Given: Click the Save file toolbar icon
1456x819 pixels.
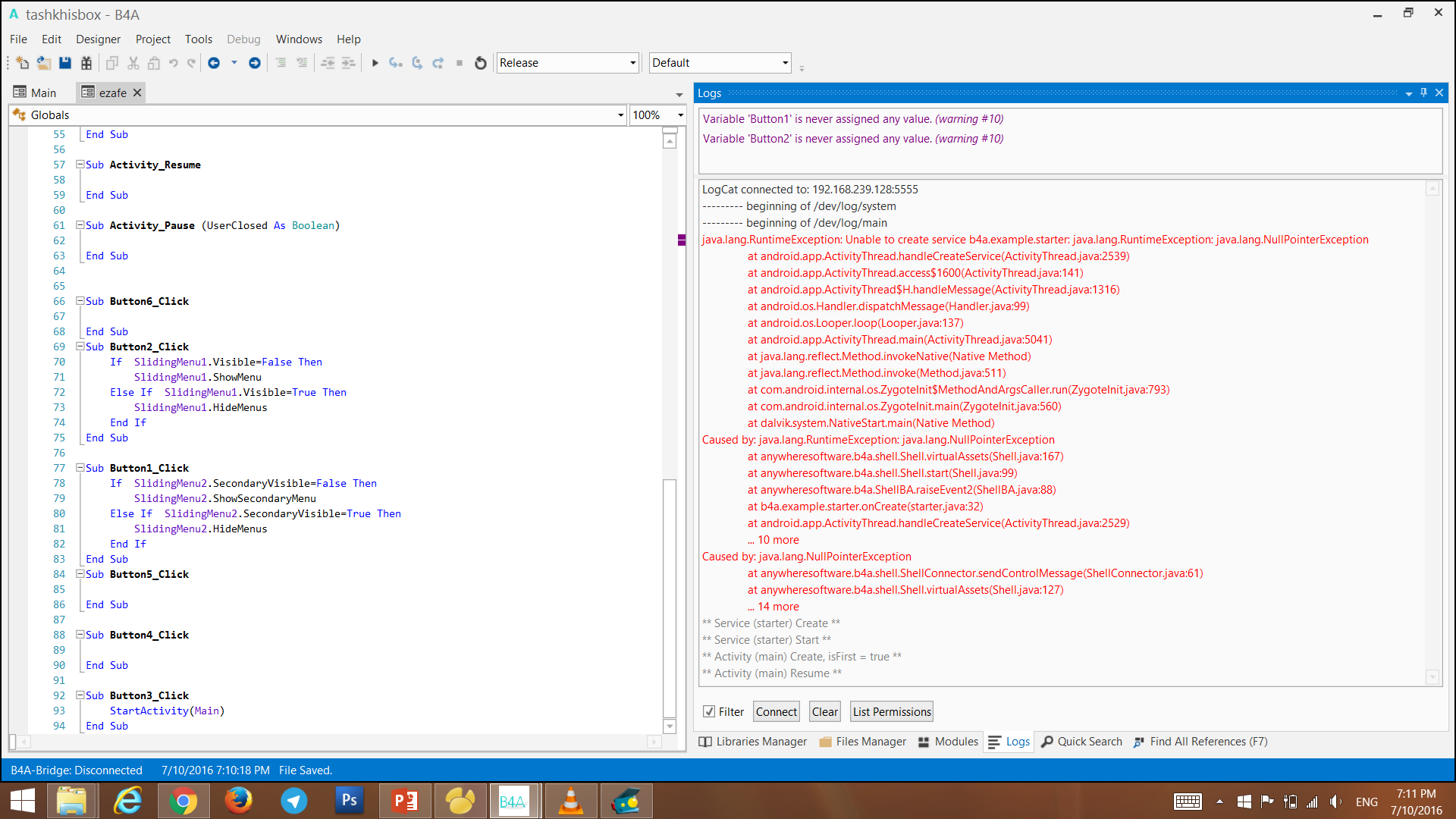Looking at the screenshot, I should (65, 63).
